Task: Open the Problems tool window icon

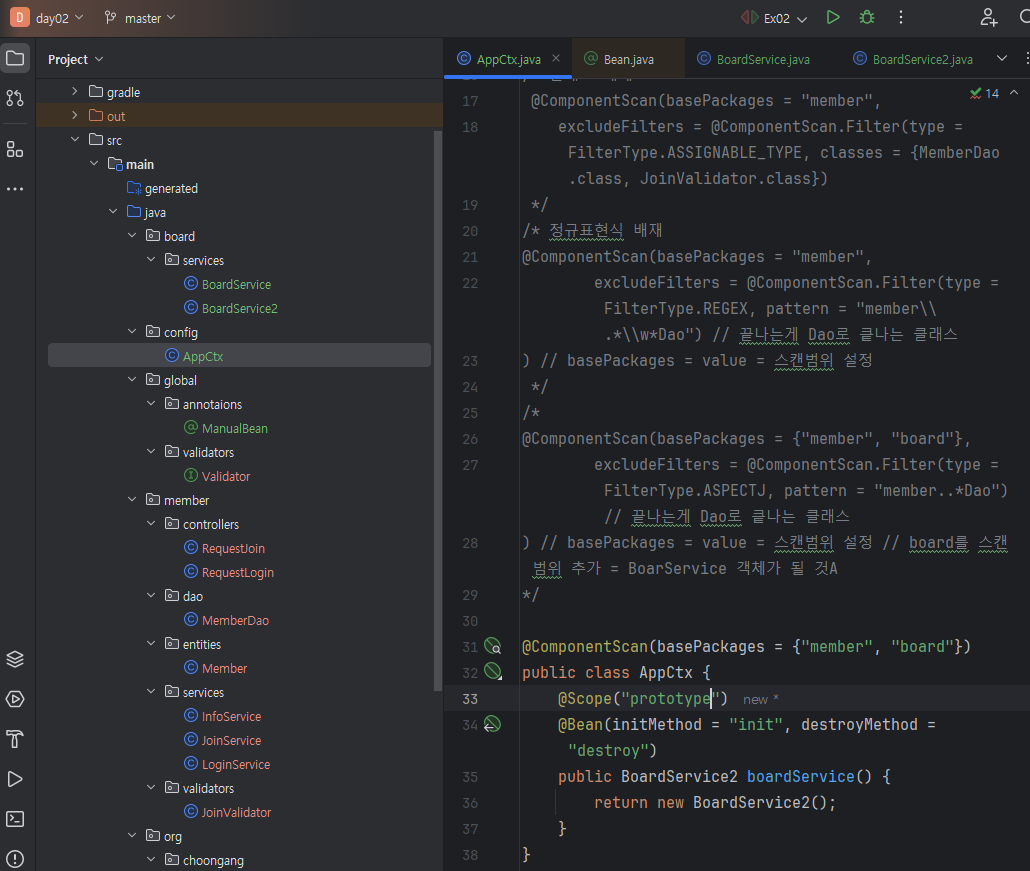Action: [x=15, y=858]
